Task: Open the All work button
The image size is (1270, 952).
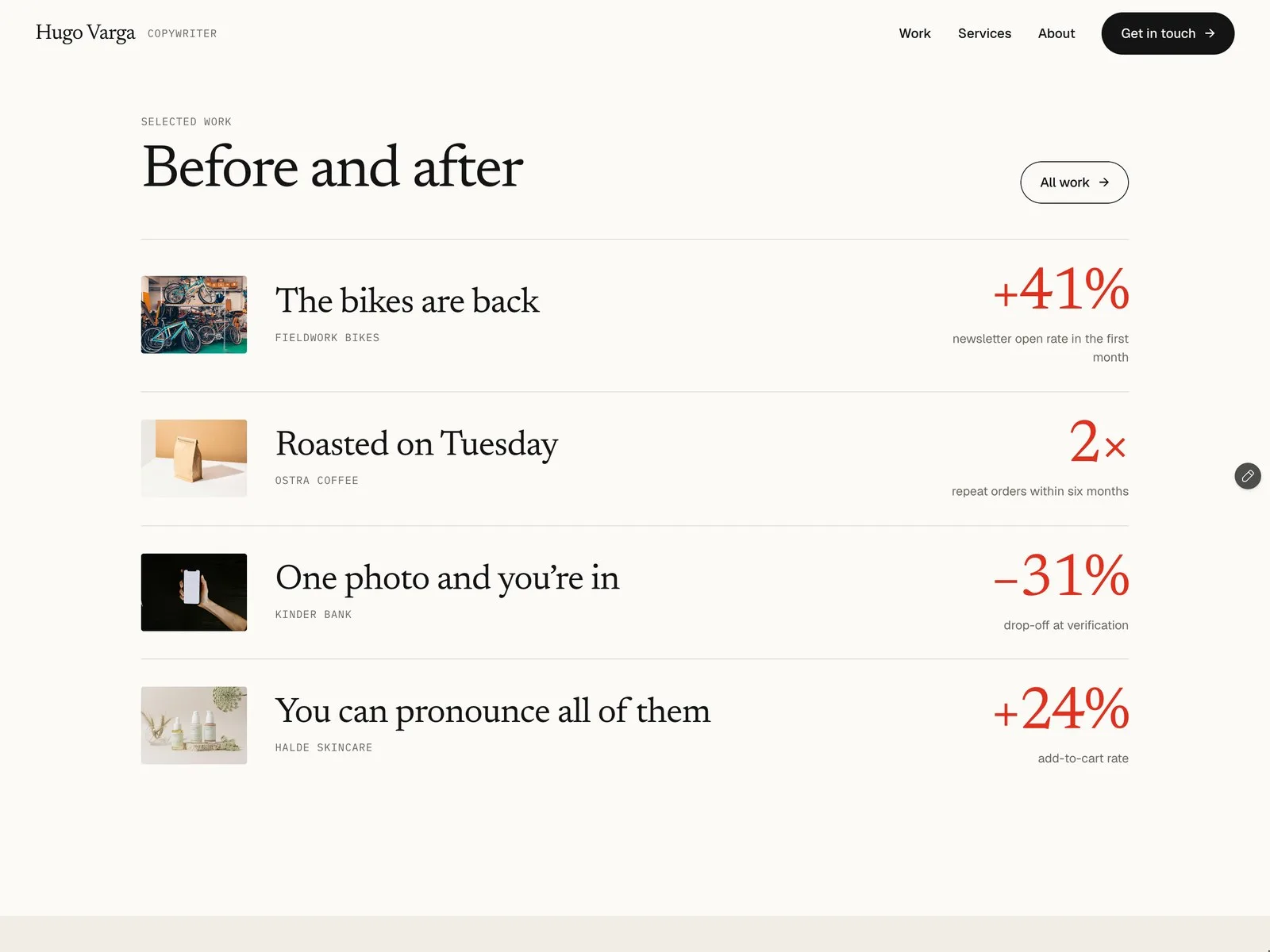Action: click(1074, 182)
